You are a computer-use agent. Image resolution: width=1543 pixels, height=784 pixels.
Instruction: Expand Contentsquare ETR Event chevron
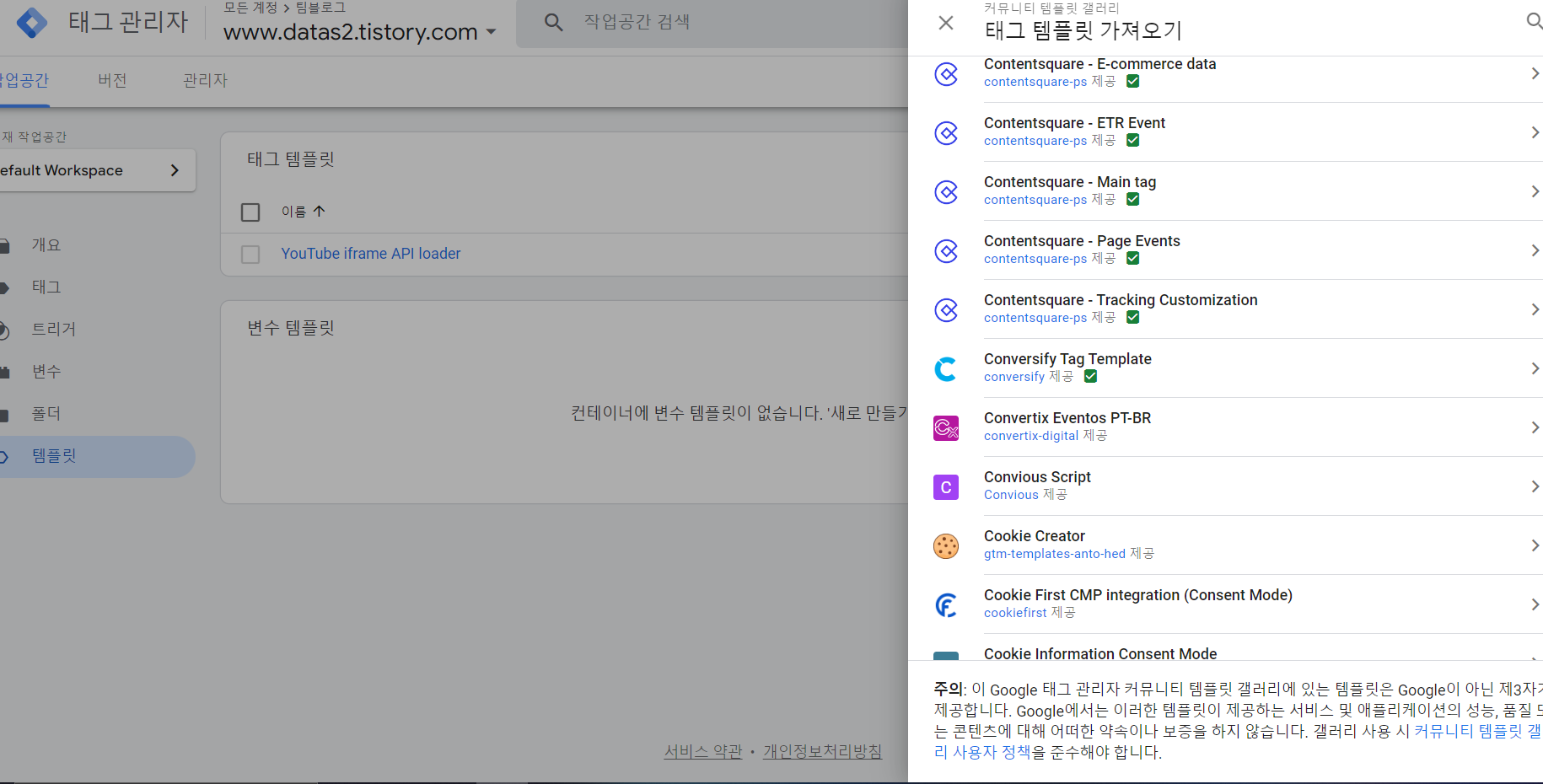tap(1535, 133)
